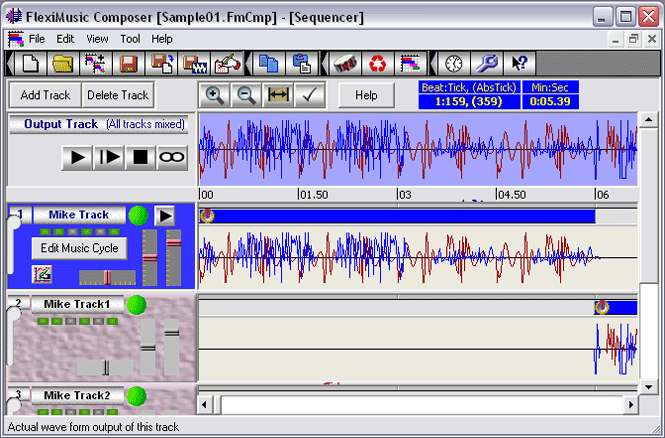This screenshot has width=665, height=438.
Task: Toggle first small green indicator under Mike Track
Action: tap(45, 232)
